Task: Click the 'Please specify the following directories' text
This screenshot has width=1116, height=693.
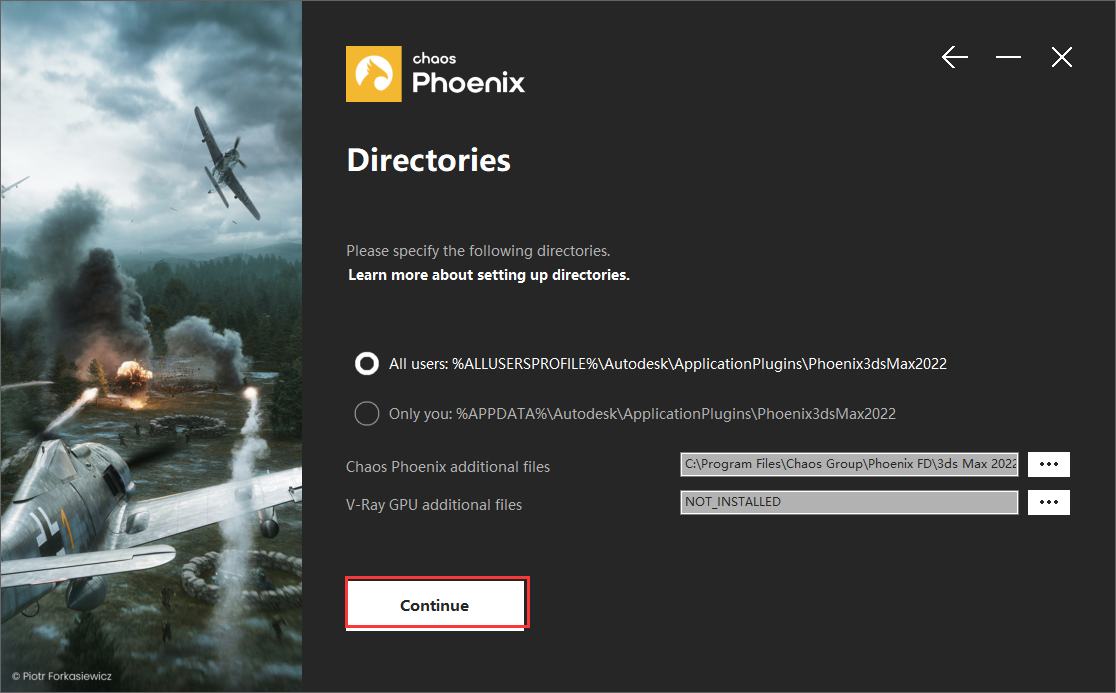Action: pyautogui.click(x=477, y=251)
